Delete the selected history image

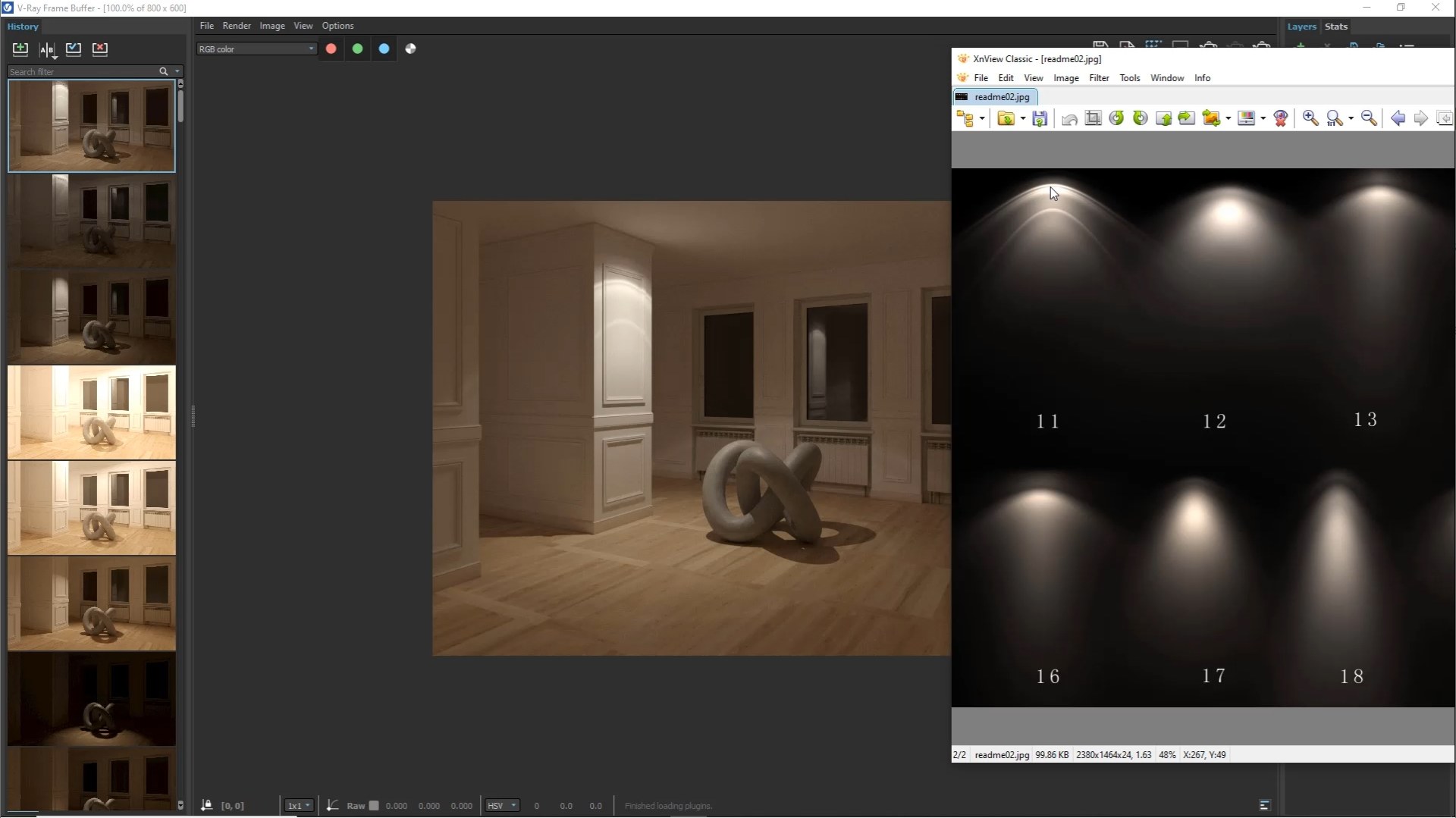(x=100, y=49)
